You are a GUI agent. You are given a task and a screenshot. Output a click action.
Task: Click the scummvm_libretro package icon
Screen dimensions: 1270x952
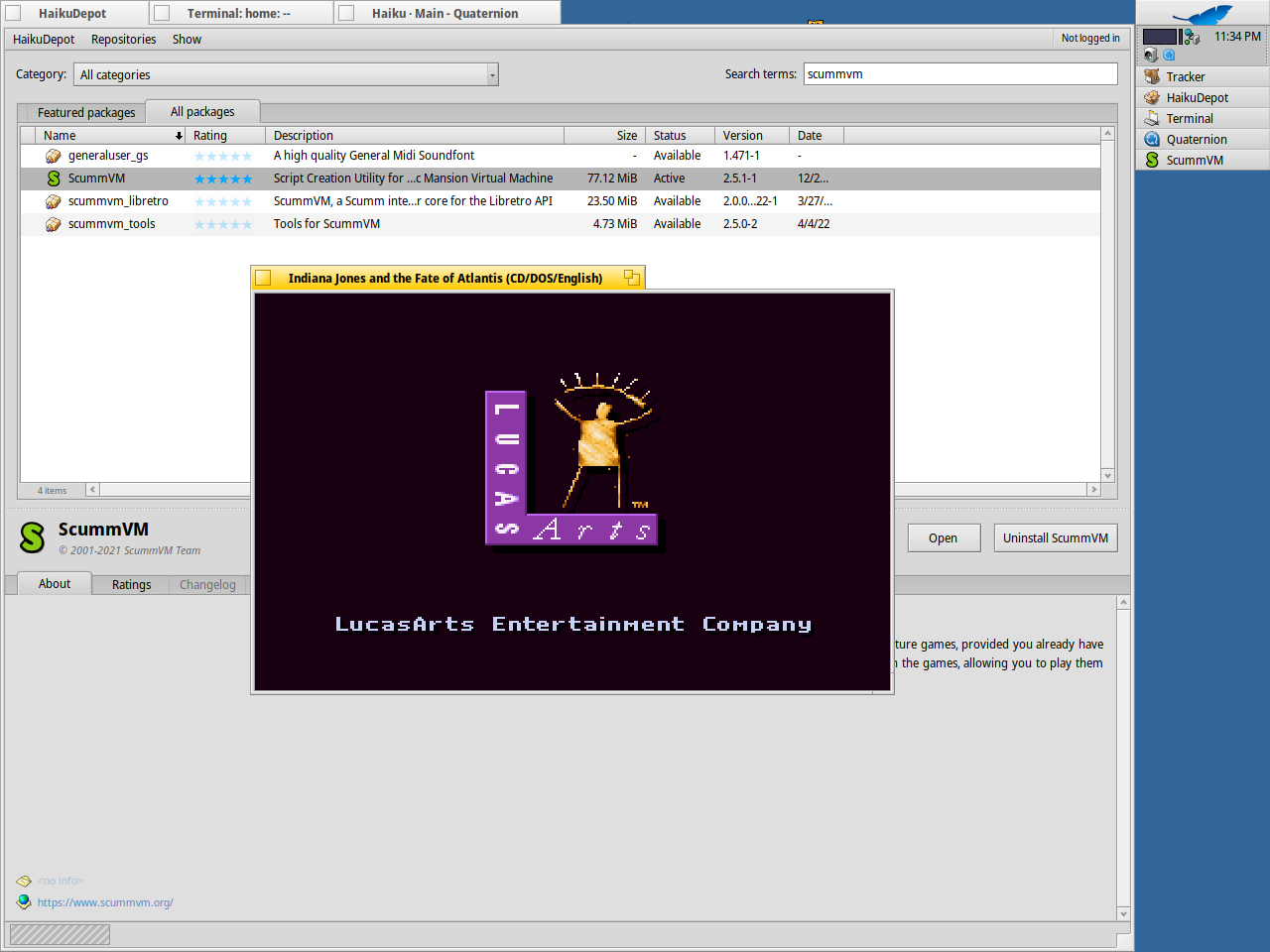click(54, 201)
